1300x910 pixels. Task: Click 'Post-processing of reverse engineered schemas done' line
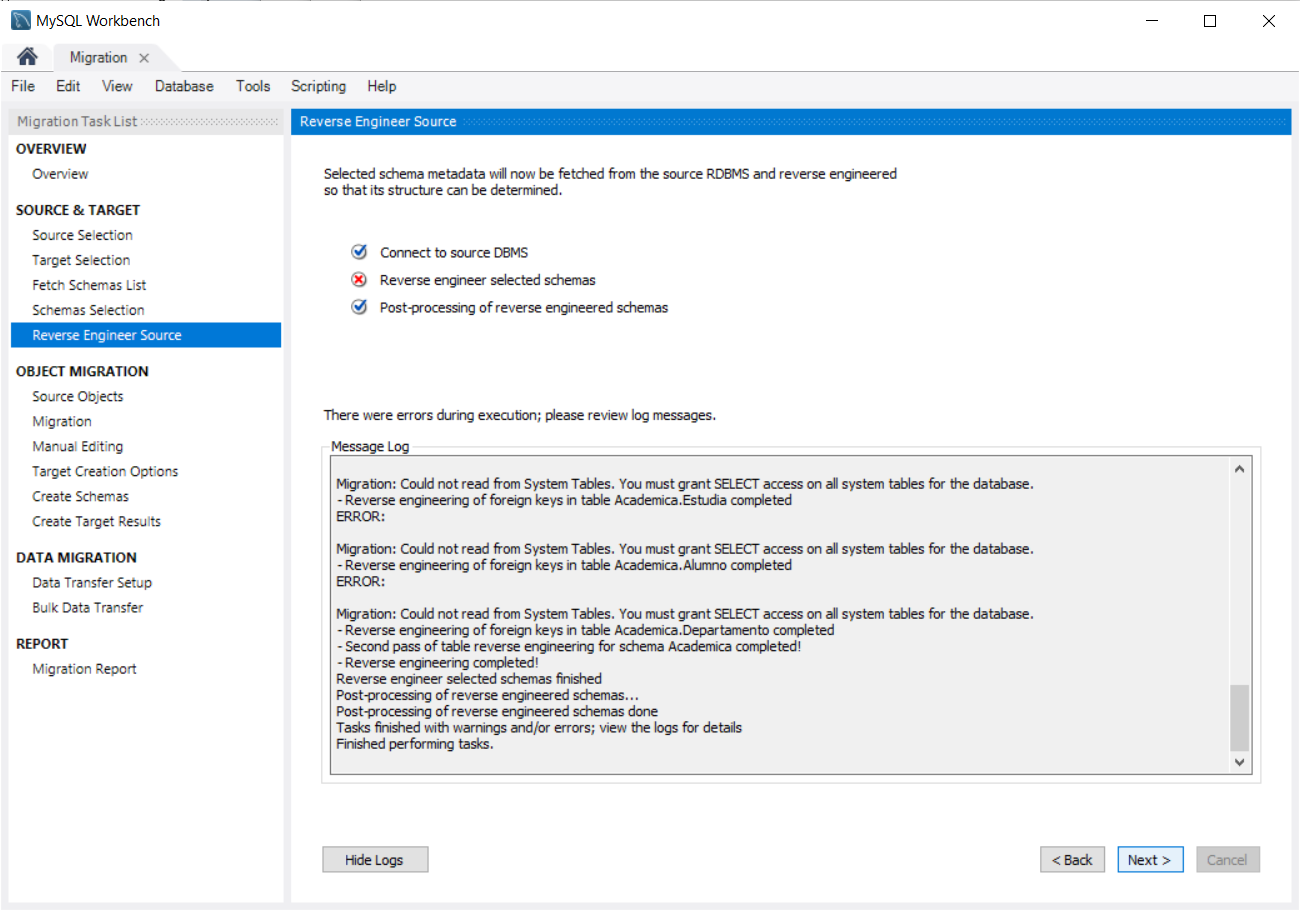tap(497, 711)
